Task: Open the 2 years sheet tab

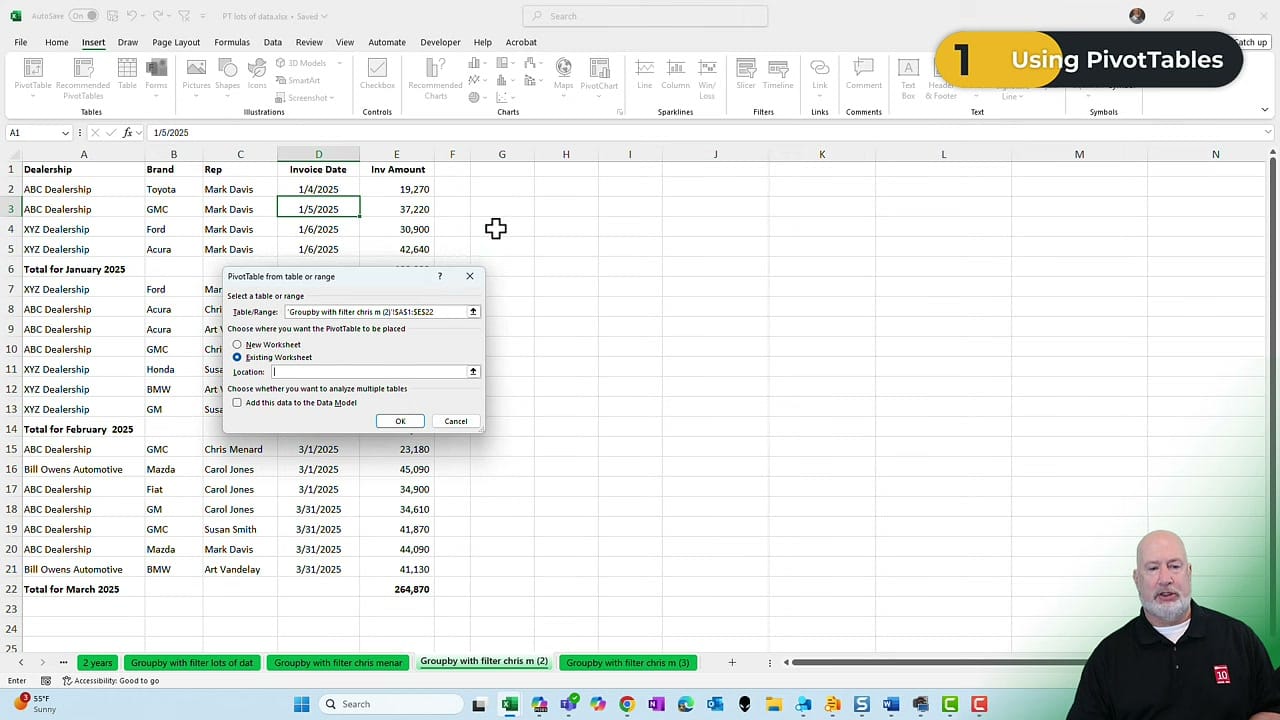Action: [97, 662]
